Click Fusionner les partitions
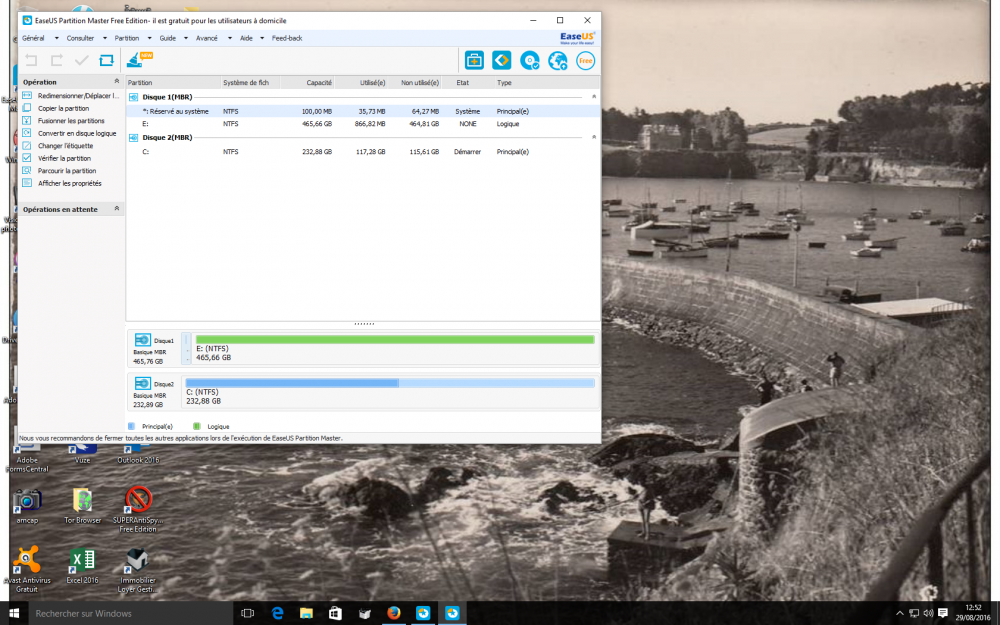The height and width of the screenshot is (625, 1000). point(70,121)
